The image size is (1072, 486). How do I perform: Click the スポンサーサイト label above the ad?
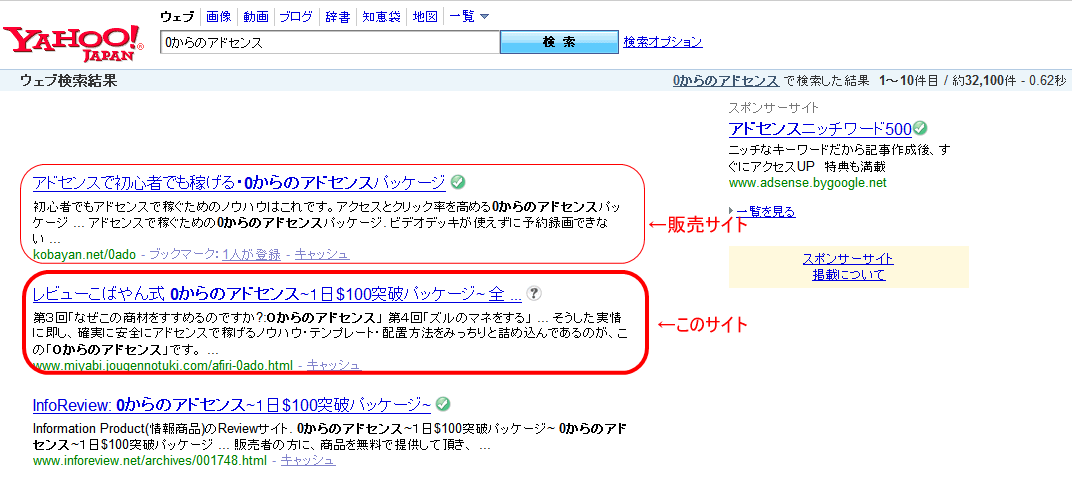tap(774, 107)
